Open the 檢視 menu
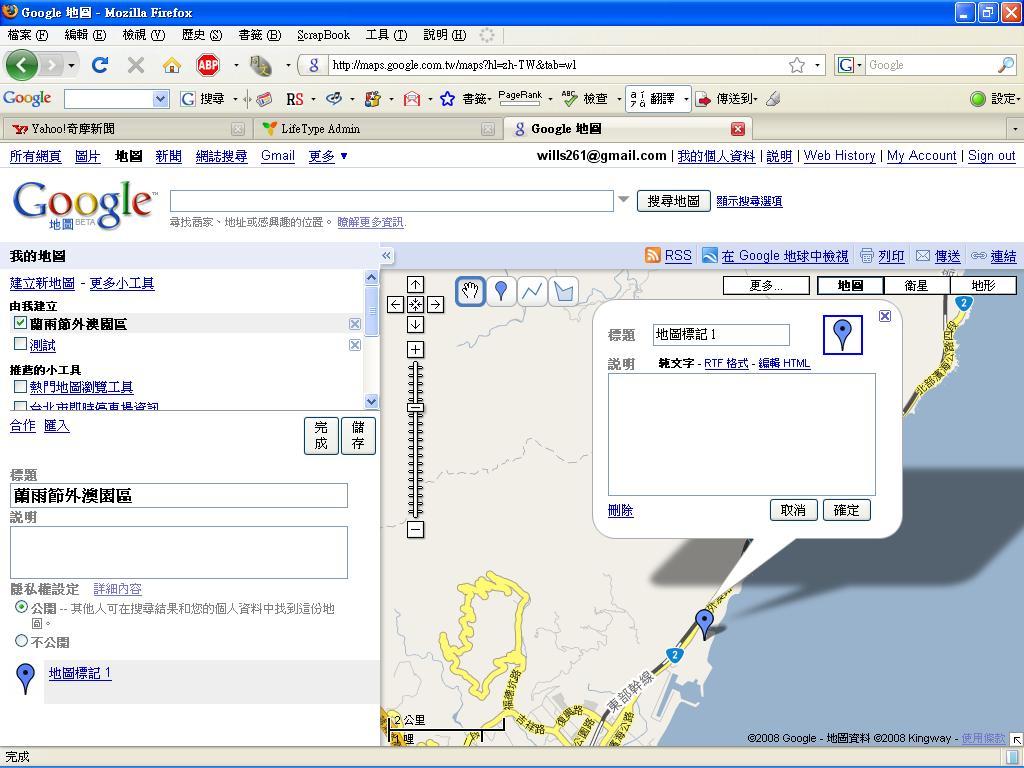This screenshot has width=1024, height=768. point(144,35)
